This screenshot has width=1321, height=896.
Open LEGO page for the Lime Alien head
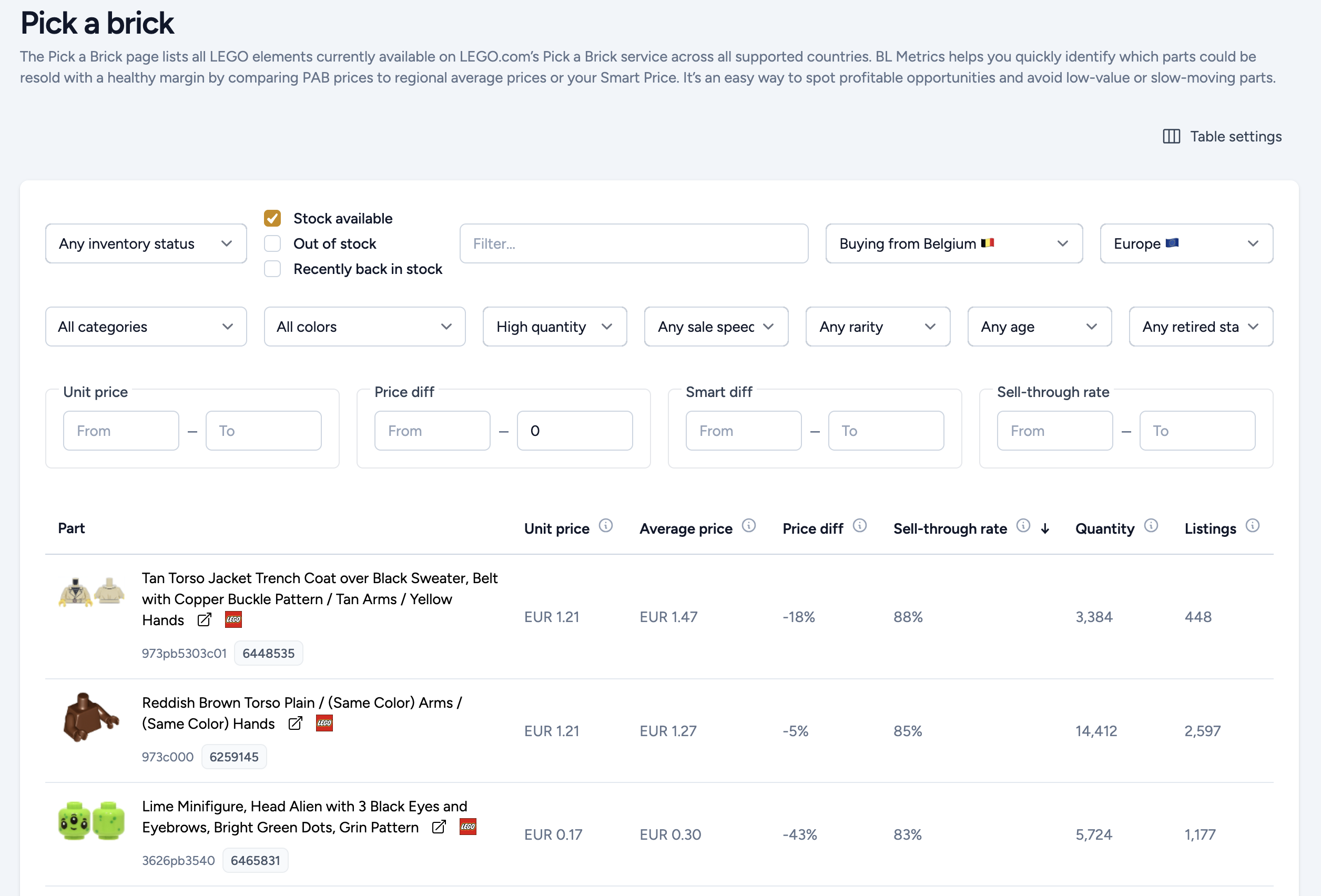click(469, 827)
